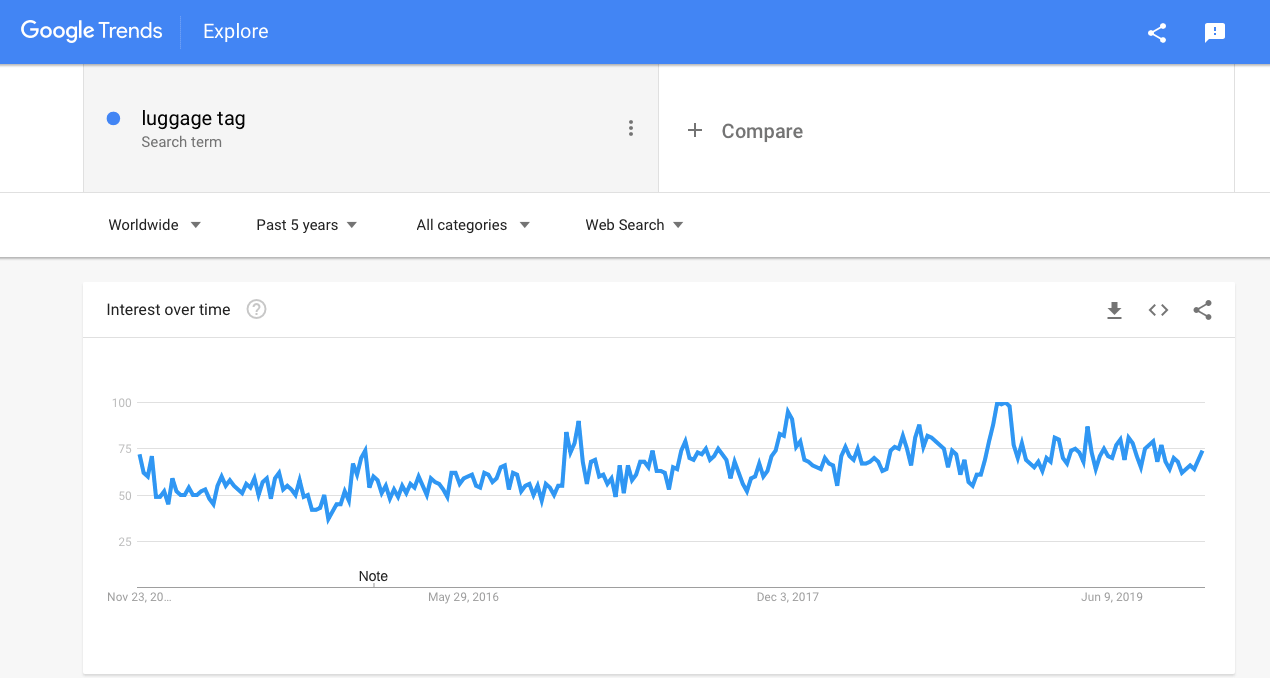Open the Past 5 years time dropdown
The height and width of the screenshot is (678, 1270).
click(x=306, y=225)
